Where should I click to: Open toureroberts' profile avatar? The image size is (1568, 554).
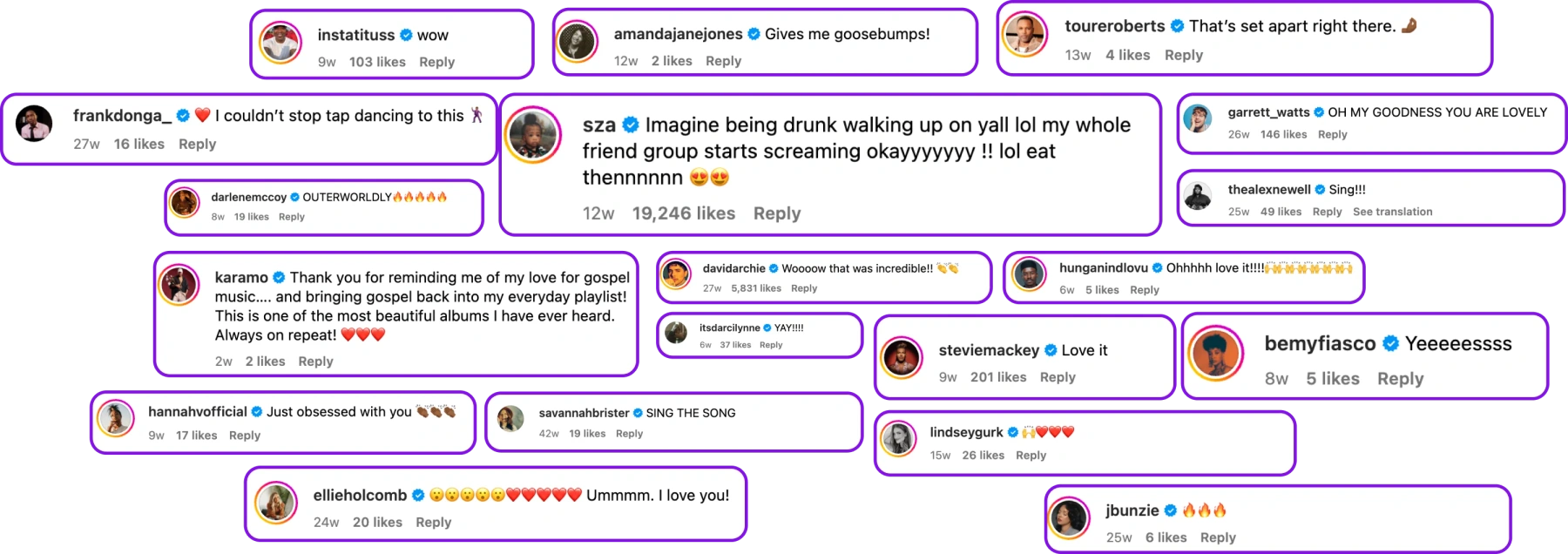[1024, 35]
